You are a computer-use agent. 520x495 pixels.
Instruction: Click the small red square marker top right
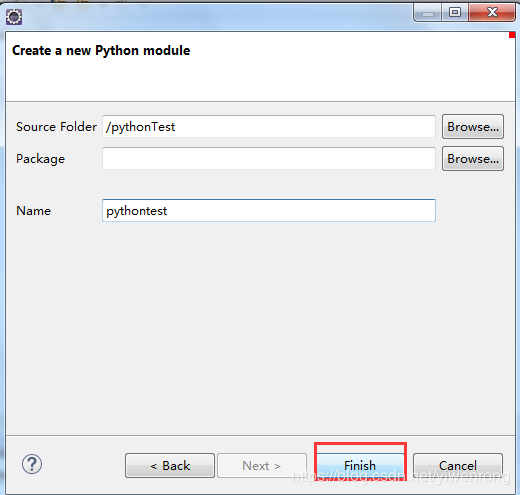coord(512,35)
